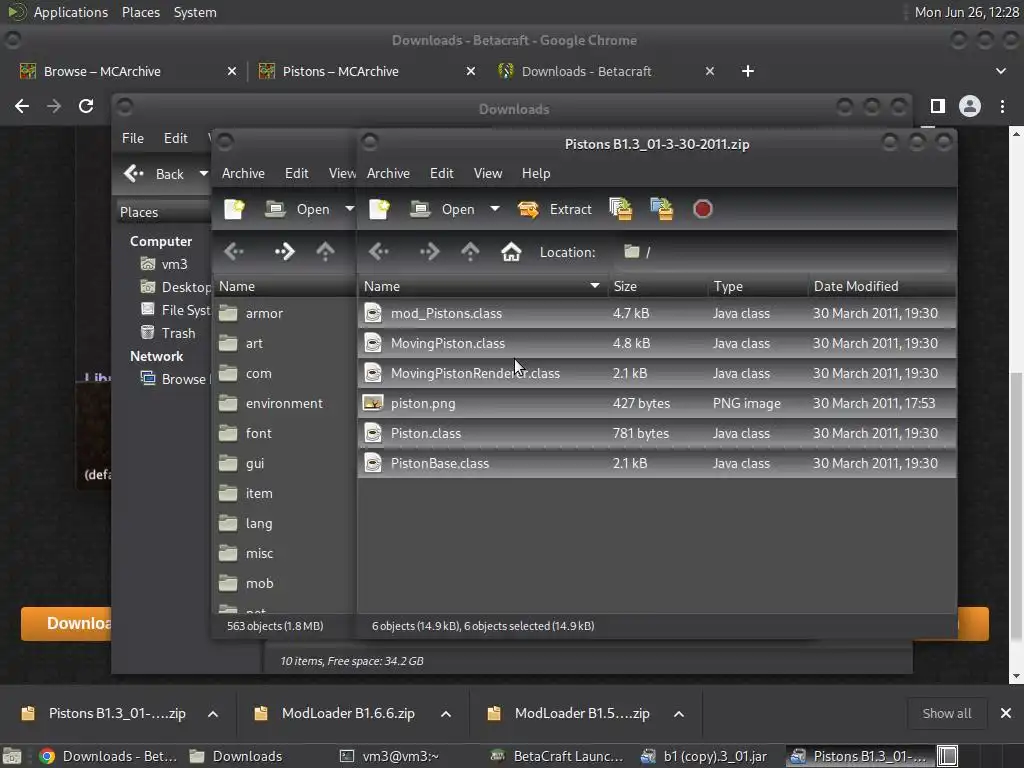Screen dimensions: 1024x768
Task: Click forward arrow in Pistons archive navigation
Action: pyautogui.click(x=429, y=252)
